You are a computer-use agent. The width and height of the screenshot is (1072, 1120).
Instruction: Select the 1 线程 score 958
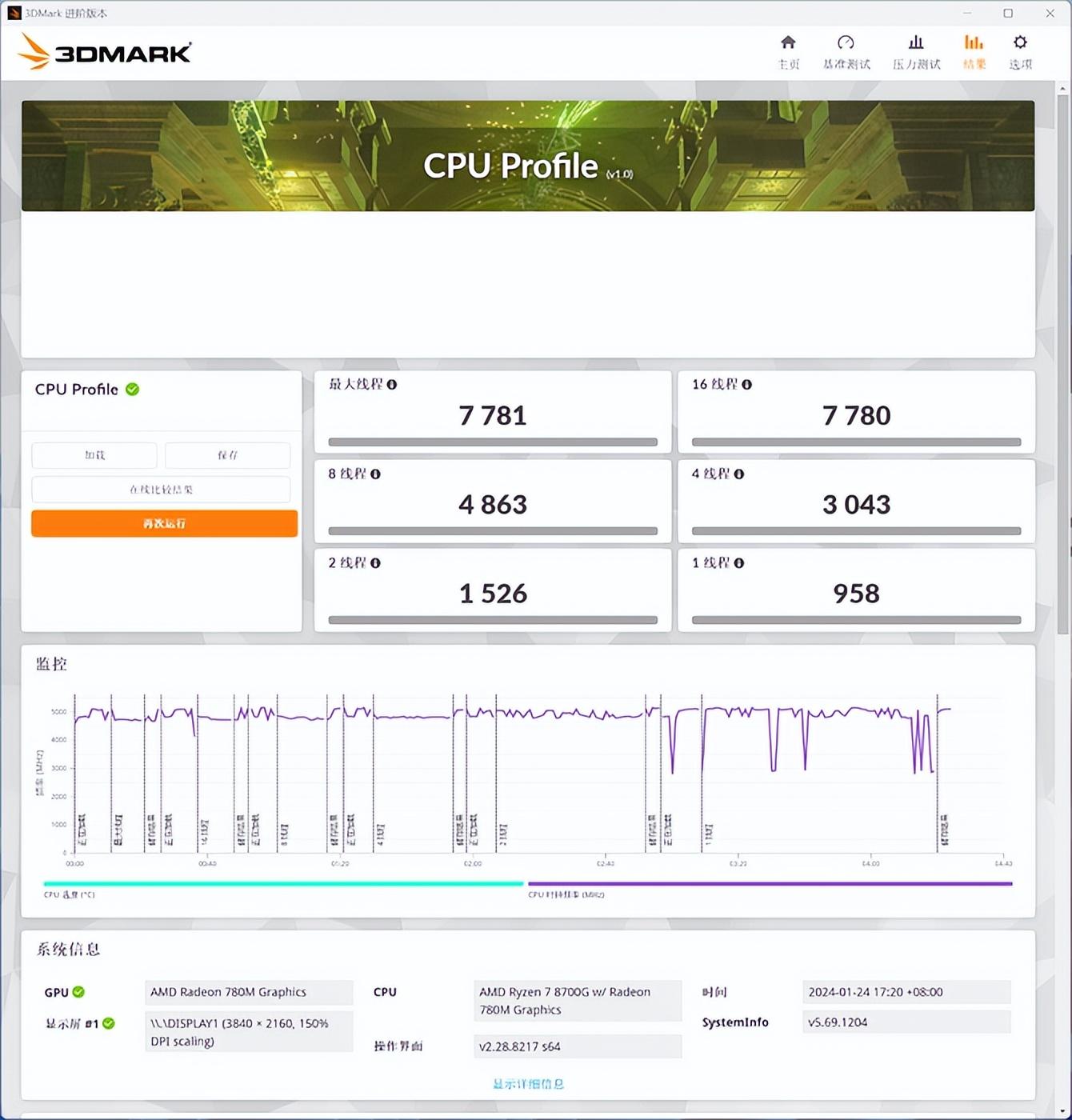[x=856, y=594]
